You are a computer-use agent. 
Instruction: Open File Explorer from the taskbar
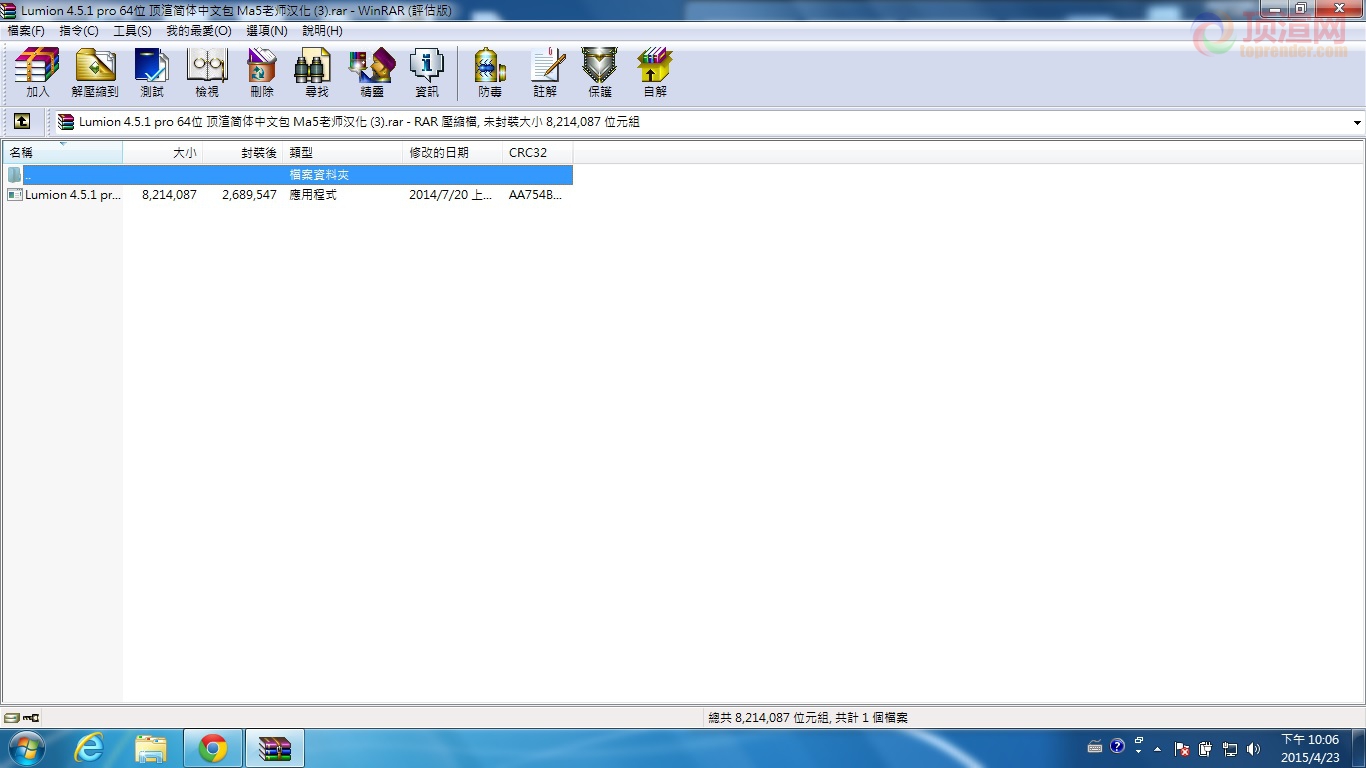point(151,748)
